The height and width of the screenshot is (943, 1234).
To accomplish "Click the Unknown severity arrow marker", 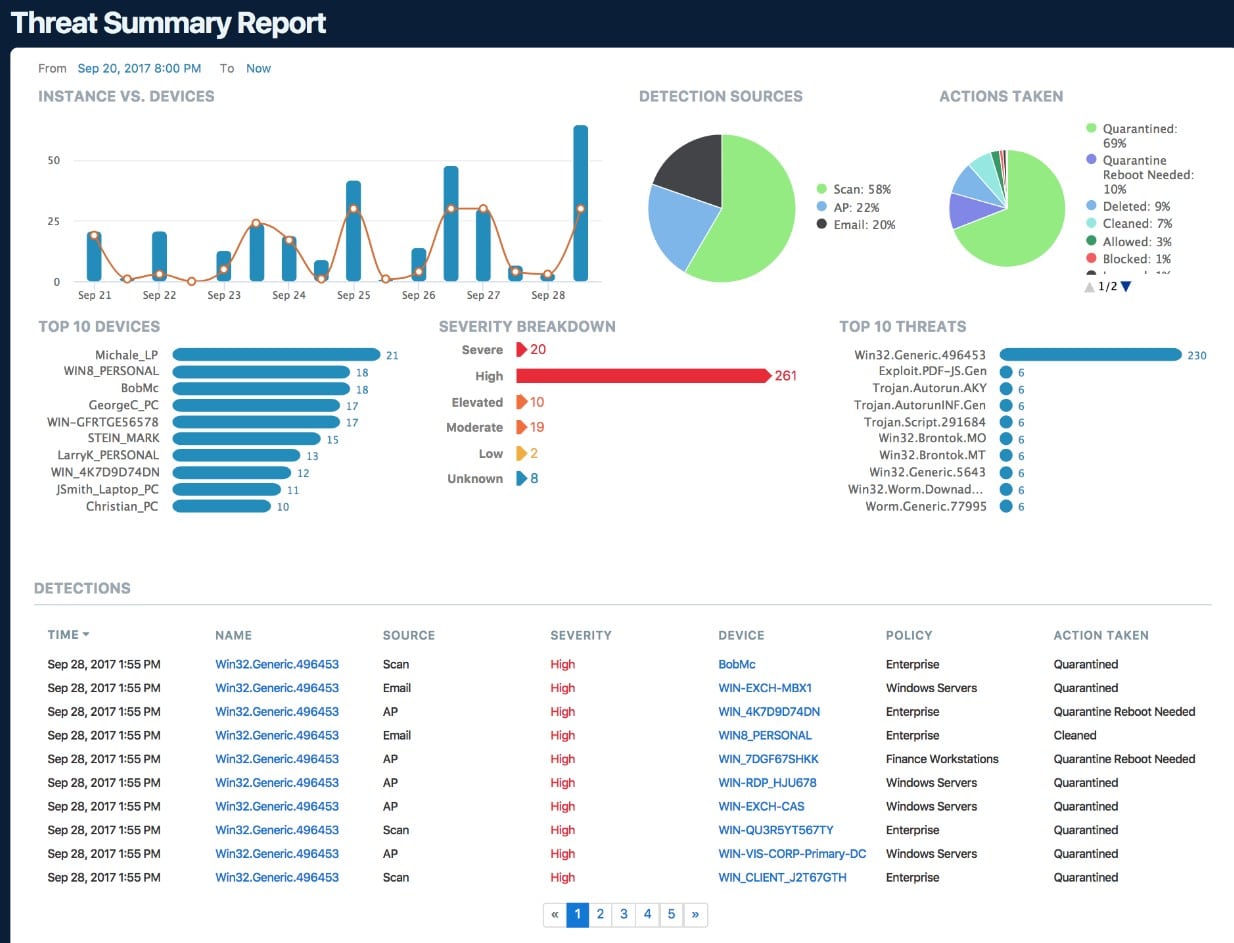I will click(x=522, y=478).
